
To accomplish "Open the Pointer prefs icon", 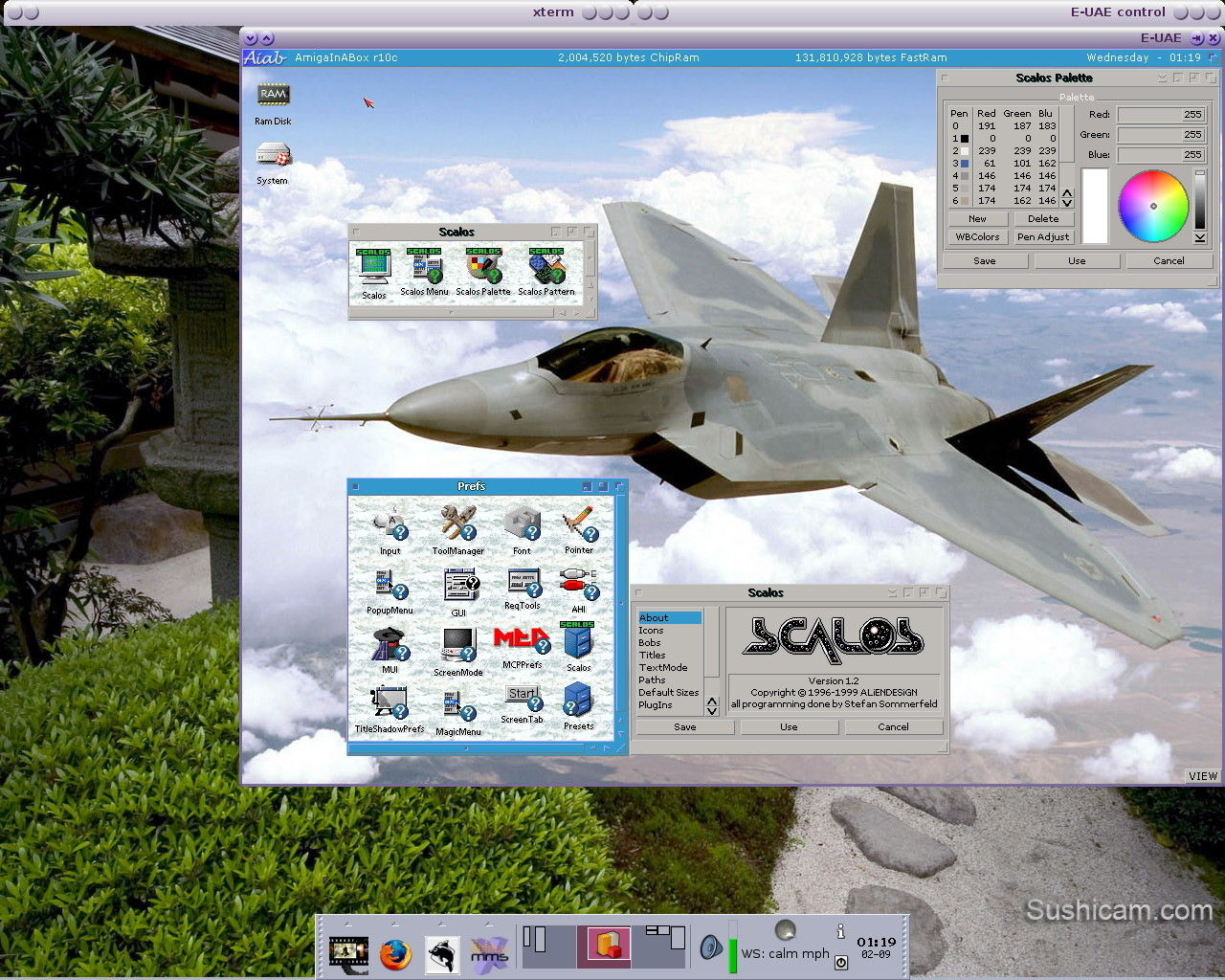I will click(x=579, y=523).
